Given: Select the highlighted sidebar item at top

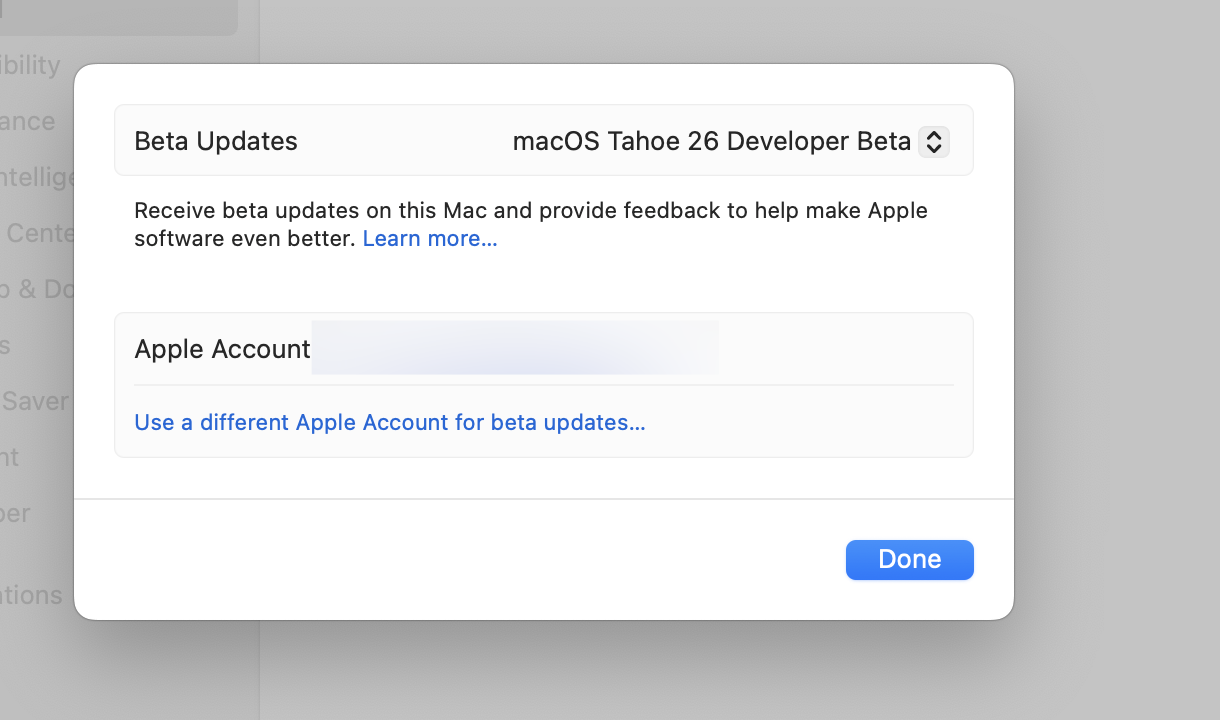Looking at the screenshot, I should (x=118, y=16).
